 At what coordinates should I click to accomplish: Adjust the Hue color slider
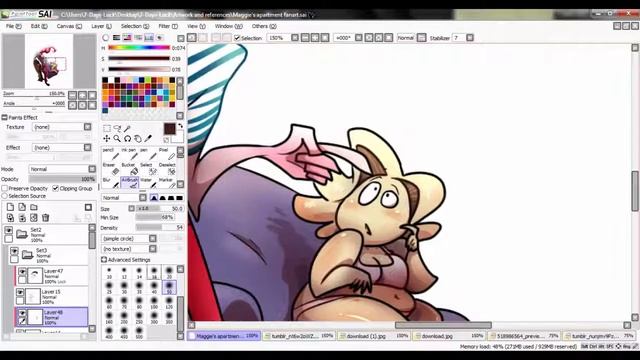[x=139, y=48]
